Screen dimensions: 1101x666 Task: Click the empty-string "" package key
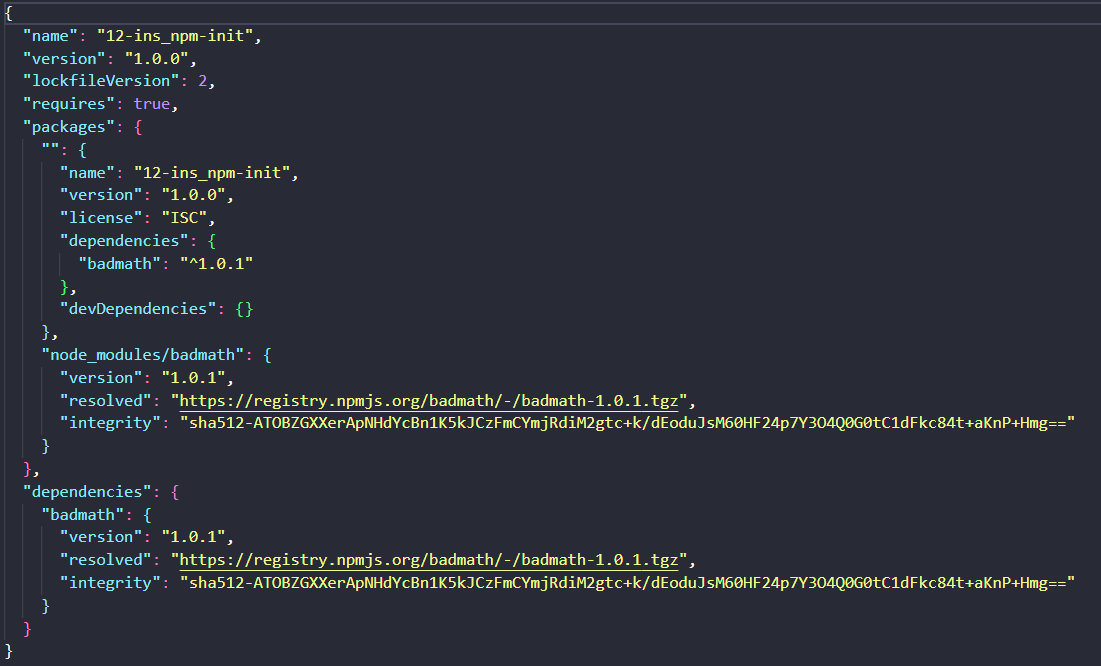[x=50, y=149]
